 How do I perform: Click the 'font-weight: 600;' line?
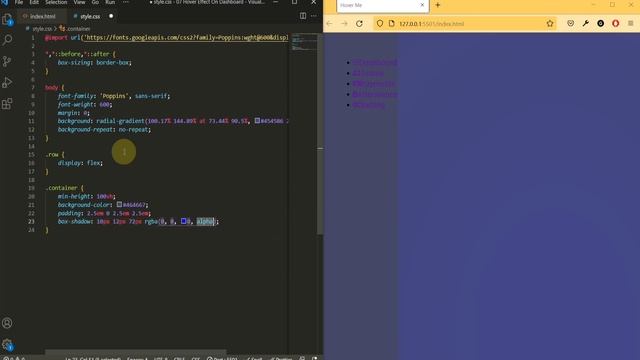pos(84,104)
